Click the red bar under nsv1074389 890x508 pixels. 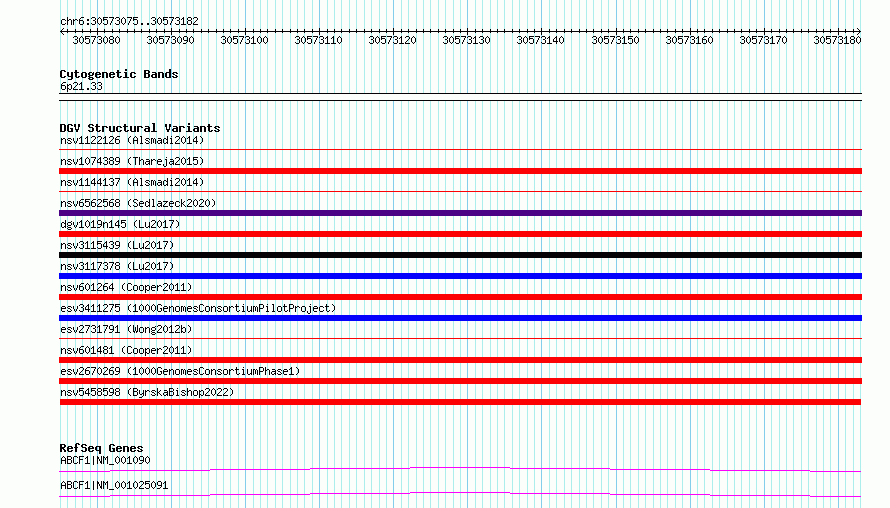click(460, 171)
